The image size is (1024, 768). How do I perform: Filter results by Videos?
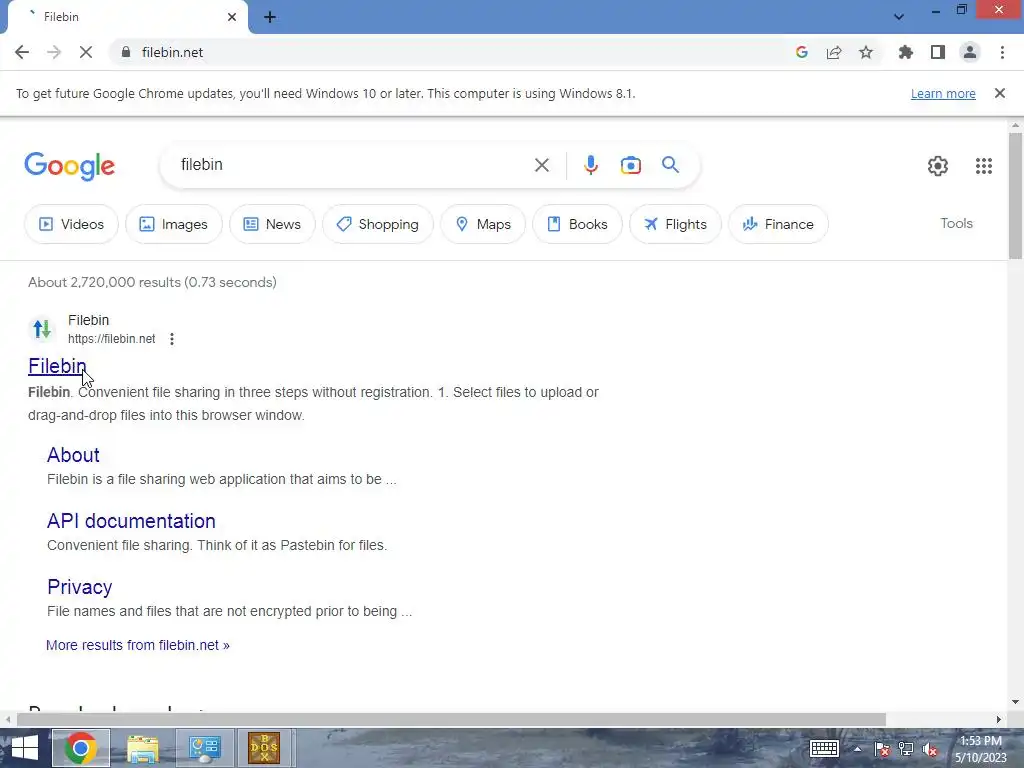[71, 224]
